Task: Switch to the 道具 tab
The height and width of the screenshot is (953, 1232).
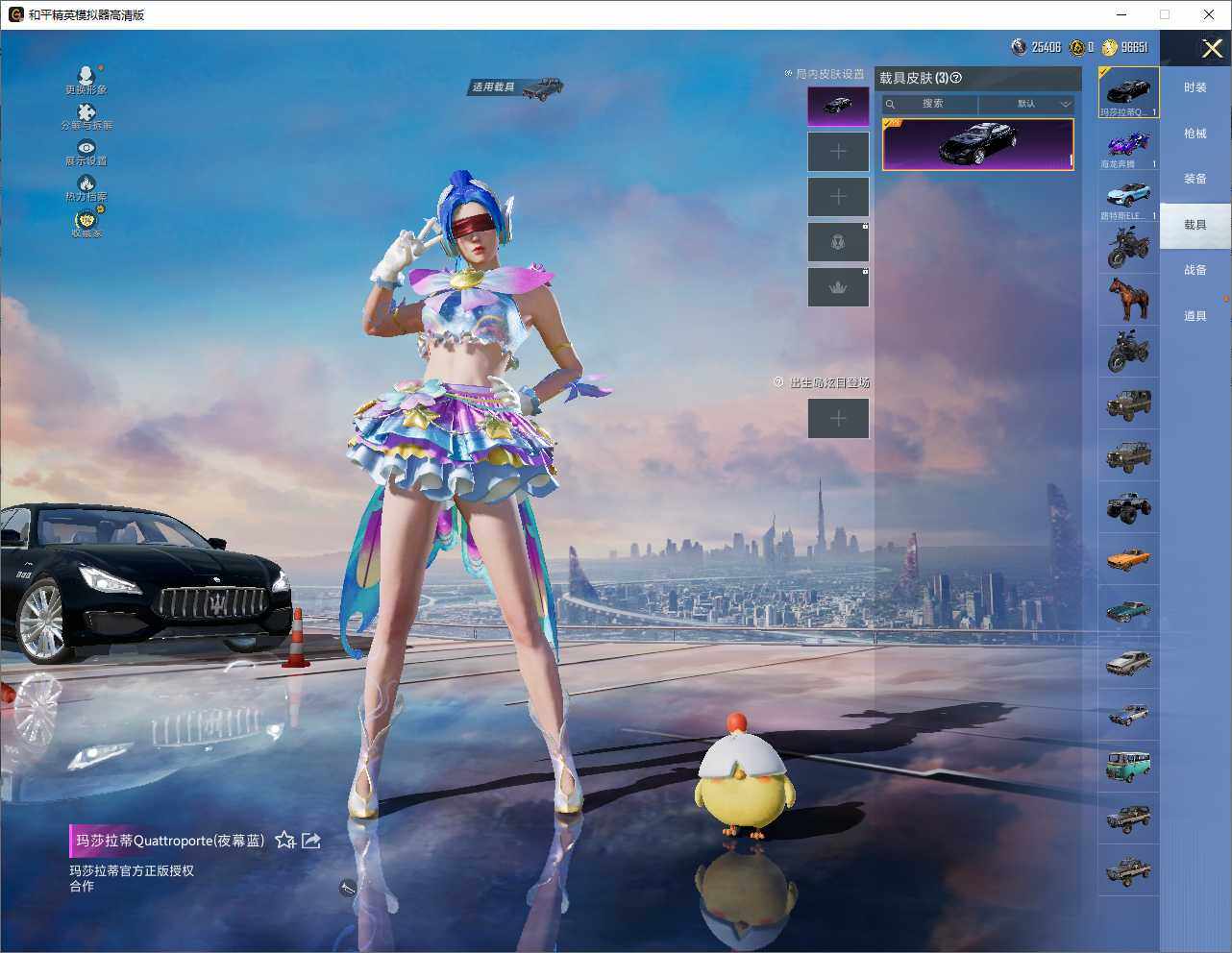Action: point(1195,316)
